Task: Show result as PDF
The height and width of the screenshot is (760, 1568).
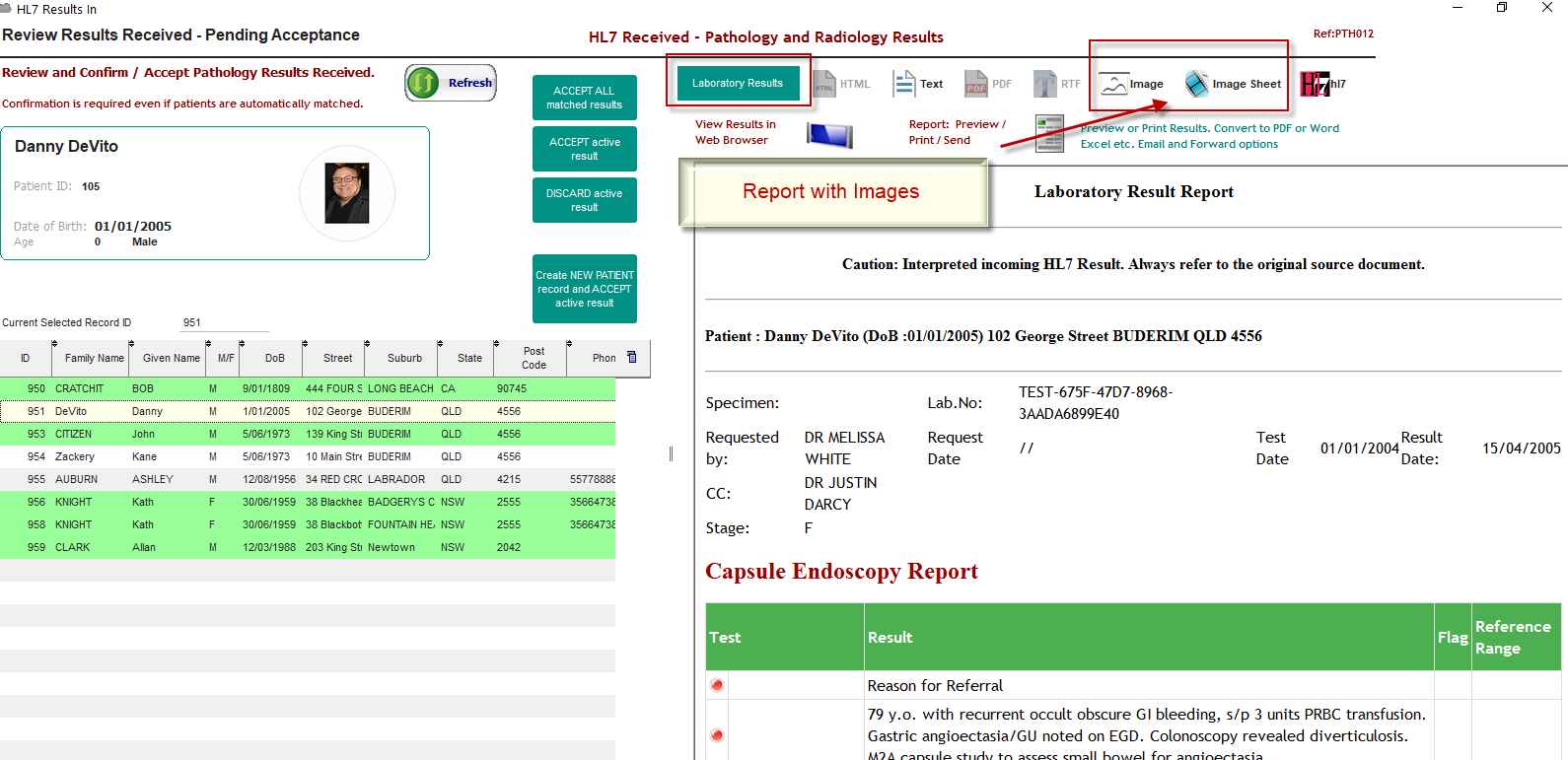Action: (x=988, y=84)
